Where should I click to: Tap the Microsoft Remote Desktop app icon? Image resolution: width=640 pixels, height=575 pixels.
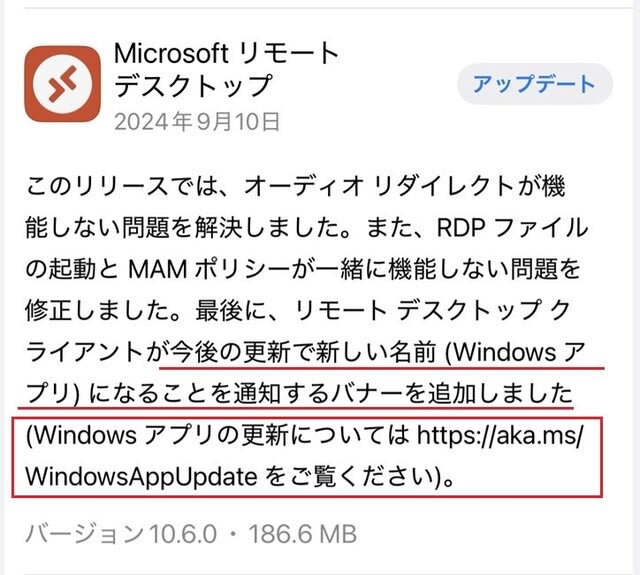(62, 84)
